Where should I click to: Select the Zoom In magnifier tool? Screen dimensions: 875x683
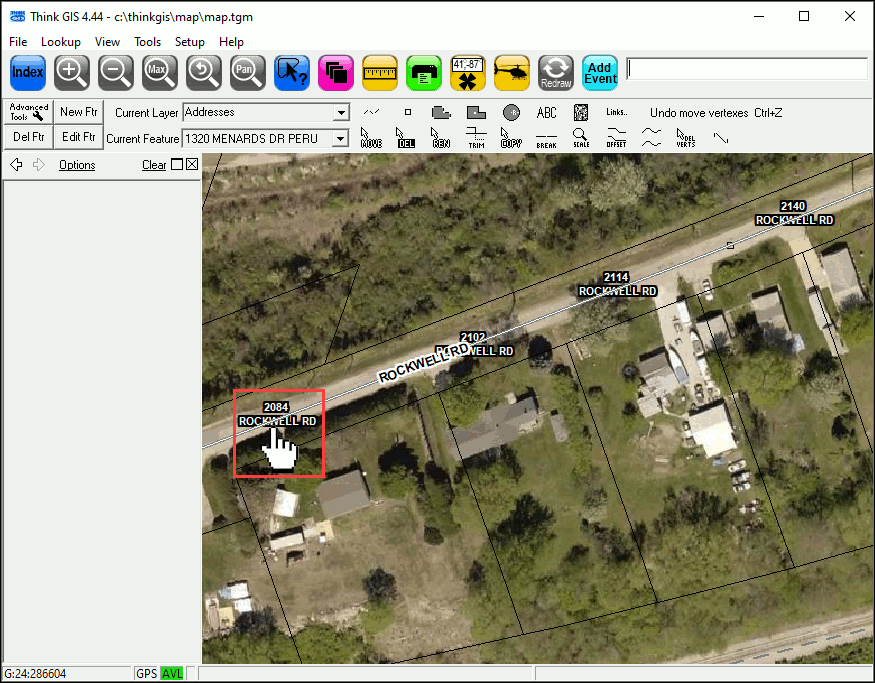72,72
